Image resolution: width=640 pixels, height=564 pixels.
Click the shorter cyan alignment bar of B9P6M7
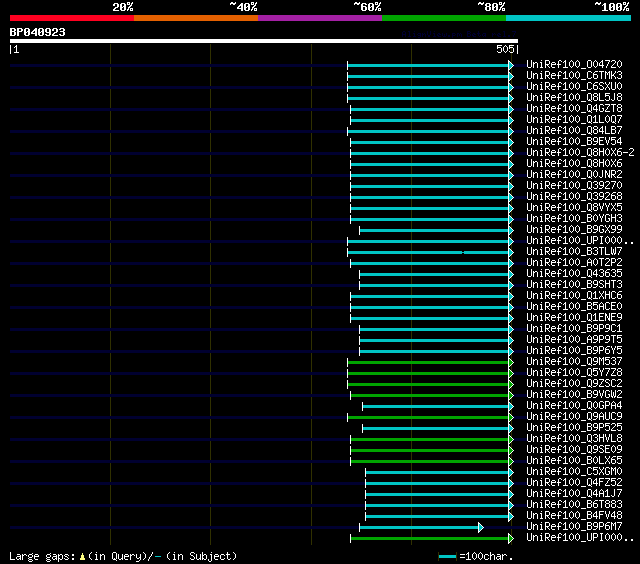[419, 527]
